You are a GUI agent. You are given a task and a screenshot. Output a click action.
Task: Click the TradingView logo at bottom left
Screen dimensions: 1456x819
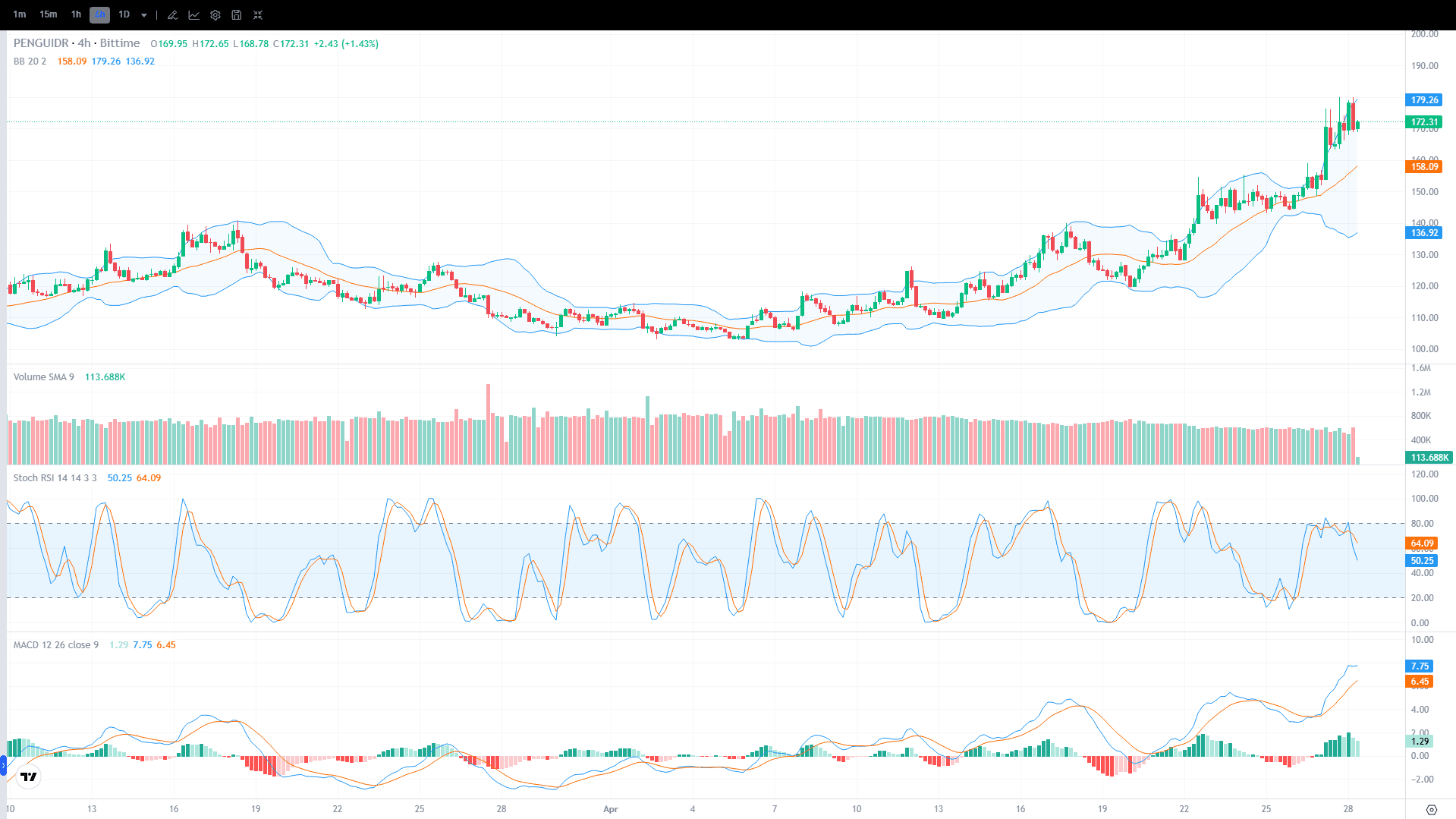click(28, 776)
